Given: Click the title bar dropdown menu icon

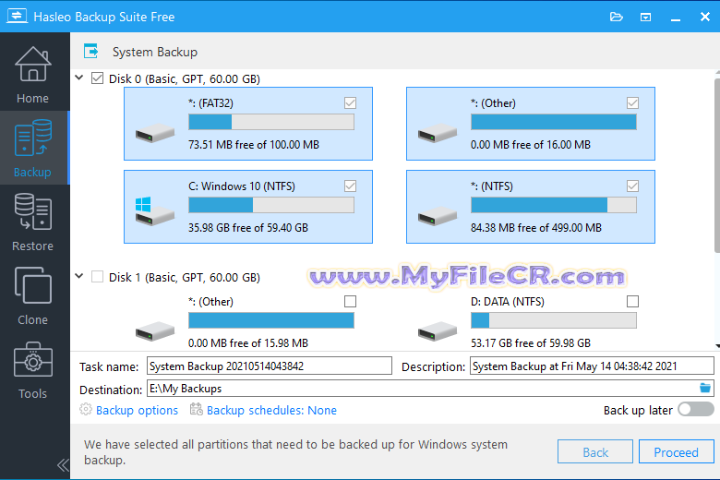Looking at the screenshot, I should coord(646,17).
